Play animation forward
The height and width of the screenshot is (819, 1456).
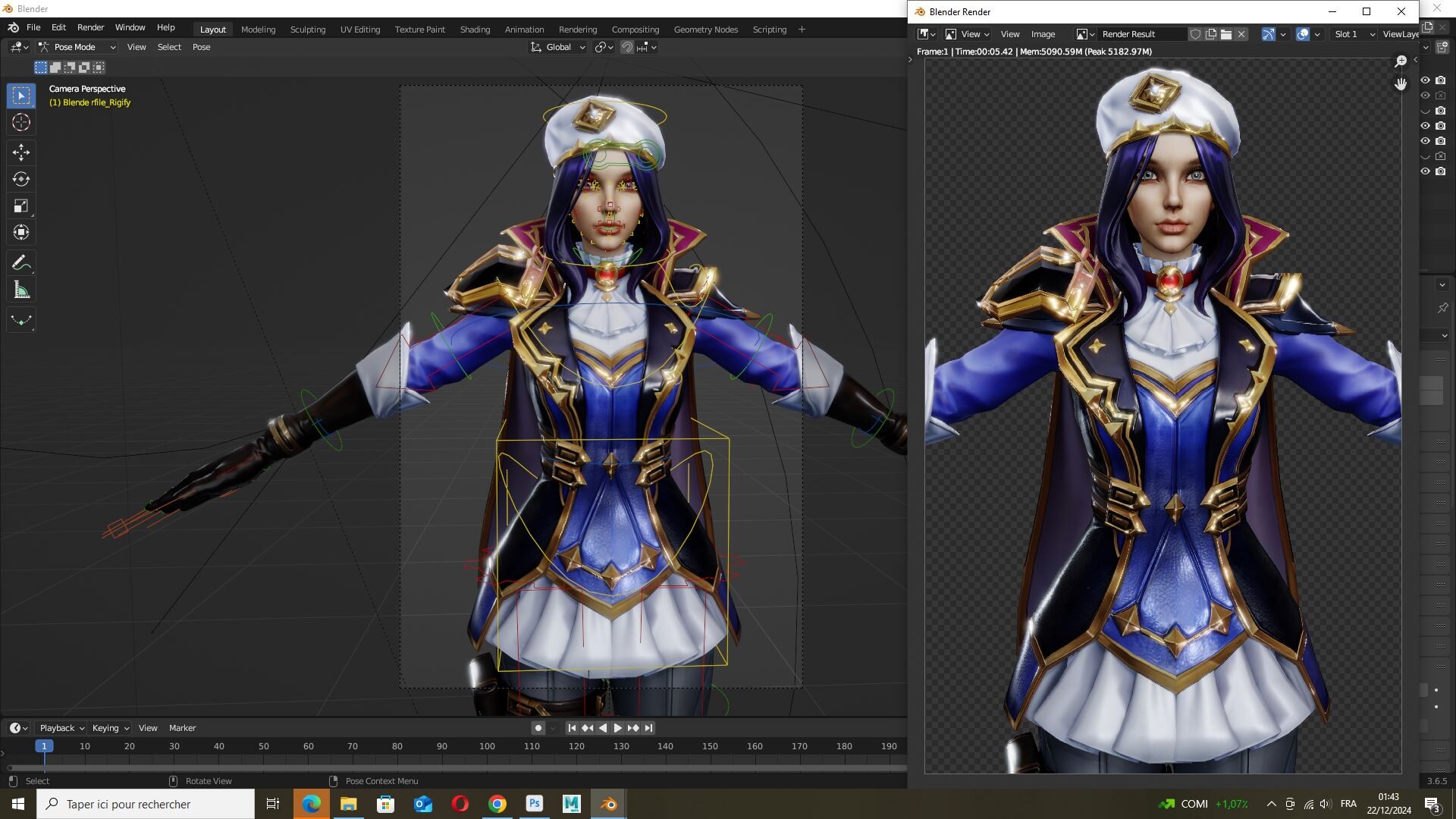(617, 728)
